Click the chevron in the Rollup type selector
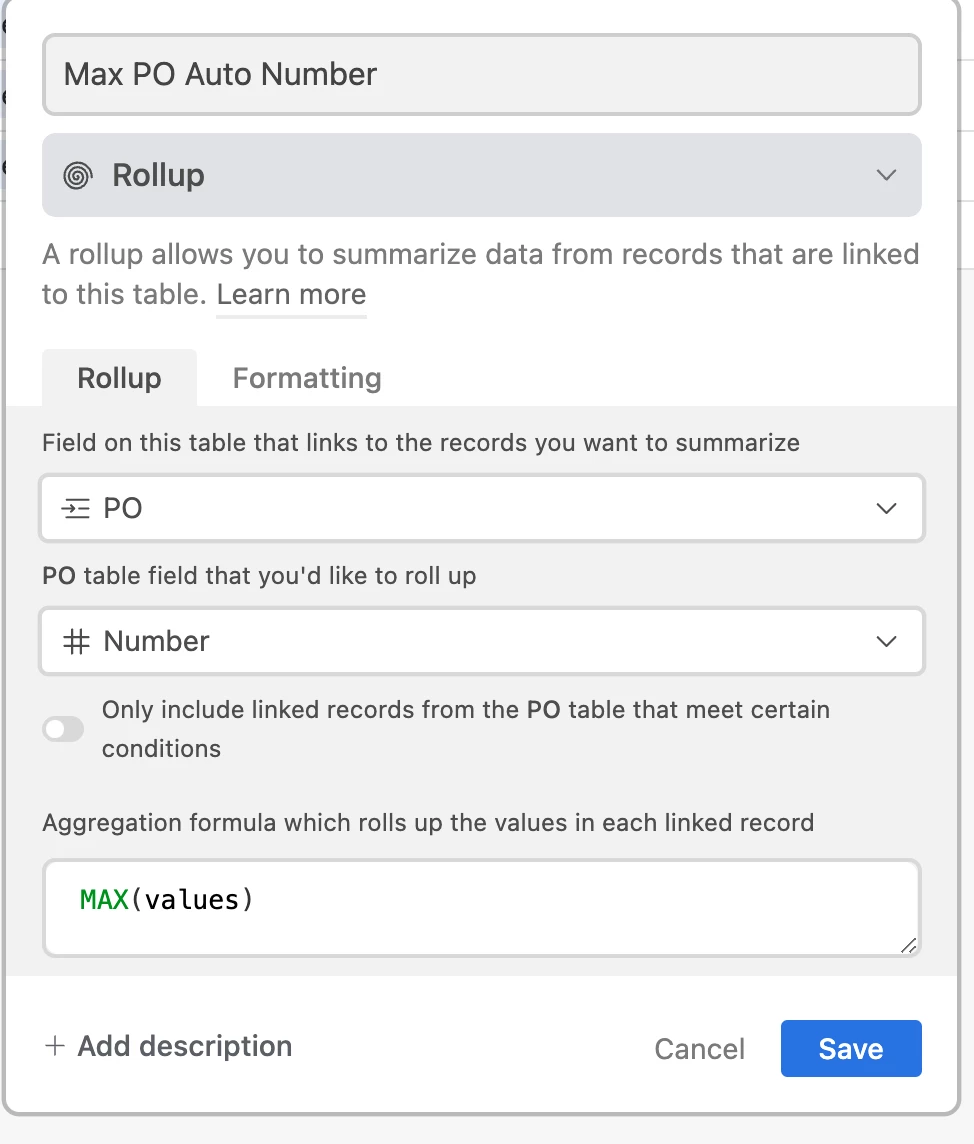Image resolution: width=974 pixels, height=1144 pixels. 886,175
